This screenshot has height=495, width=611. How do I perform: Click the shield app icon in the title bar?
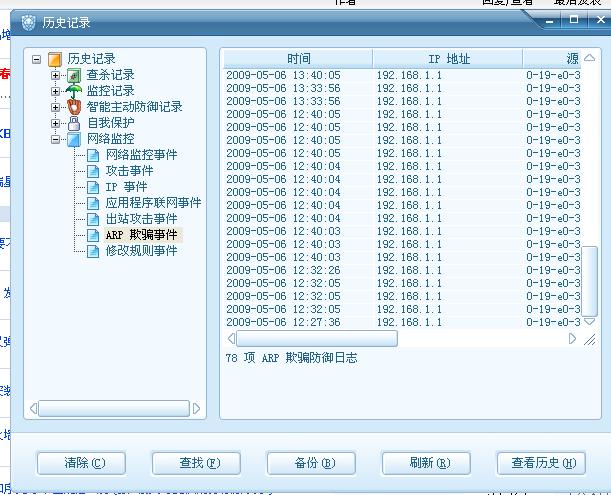click(28, 23)
